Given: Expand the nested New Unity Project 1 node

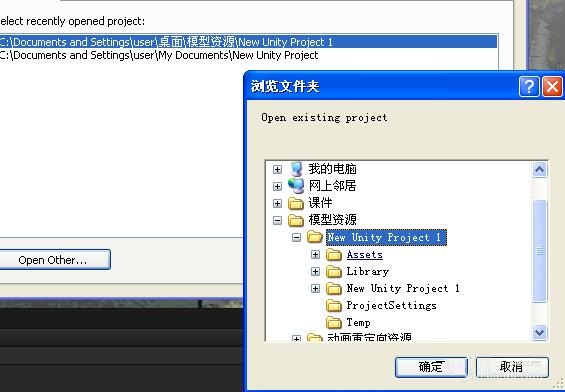Looking at the screenshot, I should point(315,289).
